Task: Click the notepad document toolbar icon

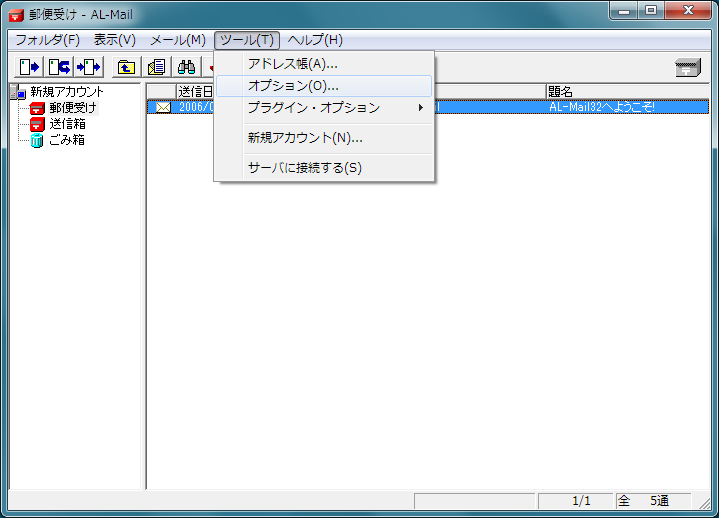Action: (156, 67)
